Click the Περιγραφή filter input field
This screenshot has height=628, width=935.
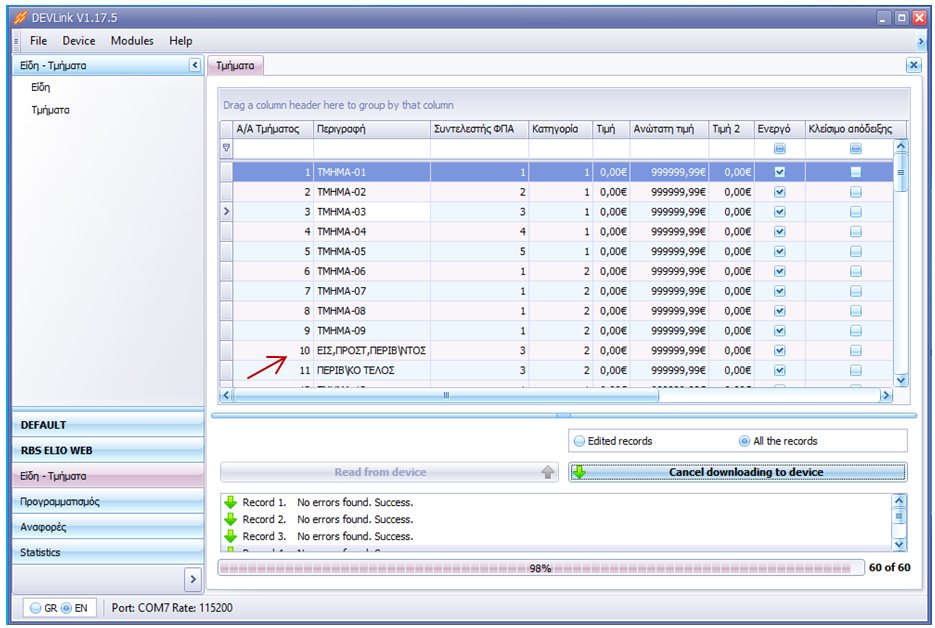click(x=371, y=148)
